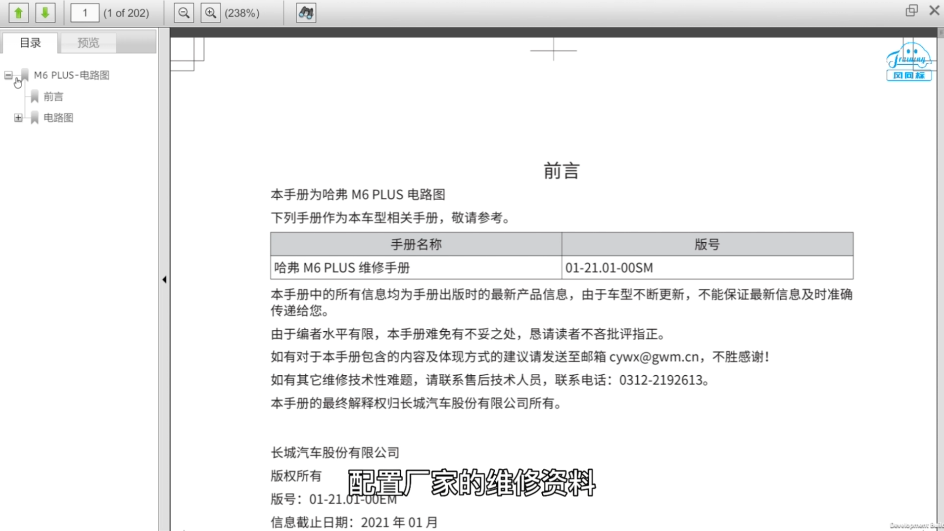Screen dimensions: 944x531
Task: Switch to the 目录 tab
Action: pyautogui.click(x=30, y=43)
